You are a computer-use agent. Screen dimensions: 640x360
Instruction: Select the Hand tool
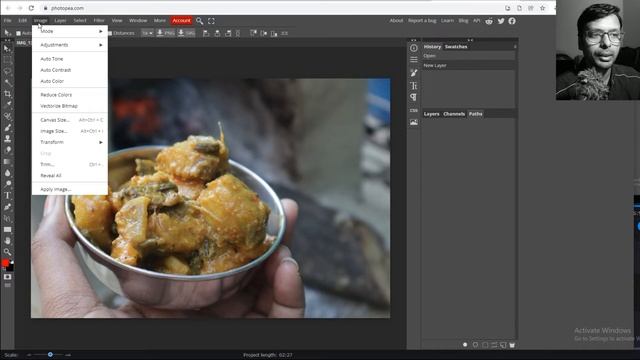7,241
